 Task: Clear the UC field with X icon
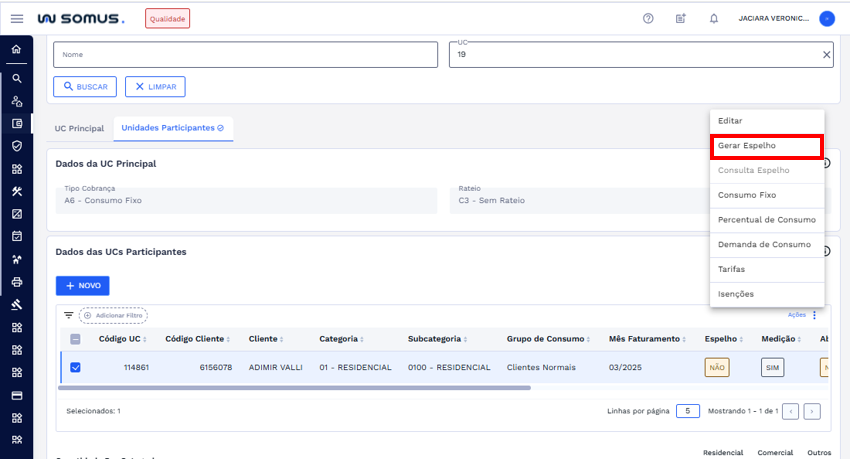[826, 55]
